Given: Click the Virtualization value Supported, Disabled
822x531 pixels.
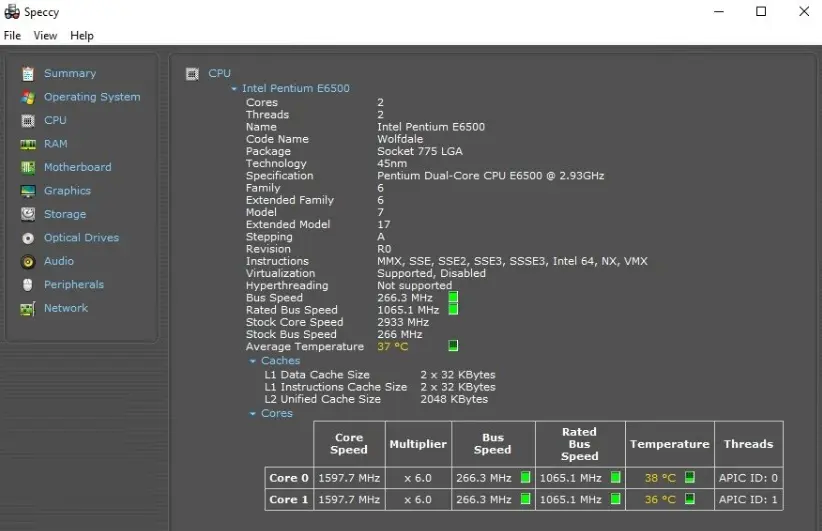Looking at the screenshot, I should (x=431, y=273).
